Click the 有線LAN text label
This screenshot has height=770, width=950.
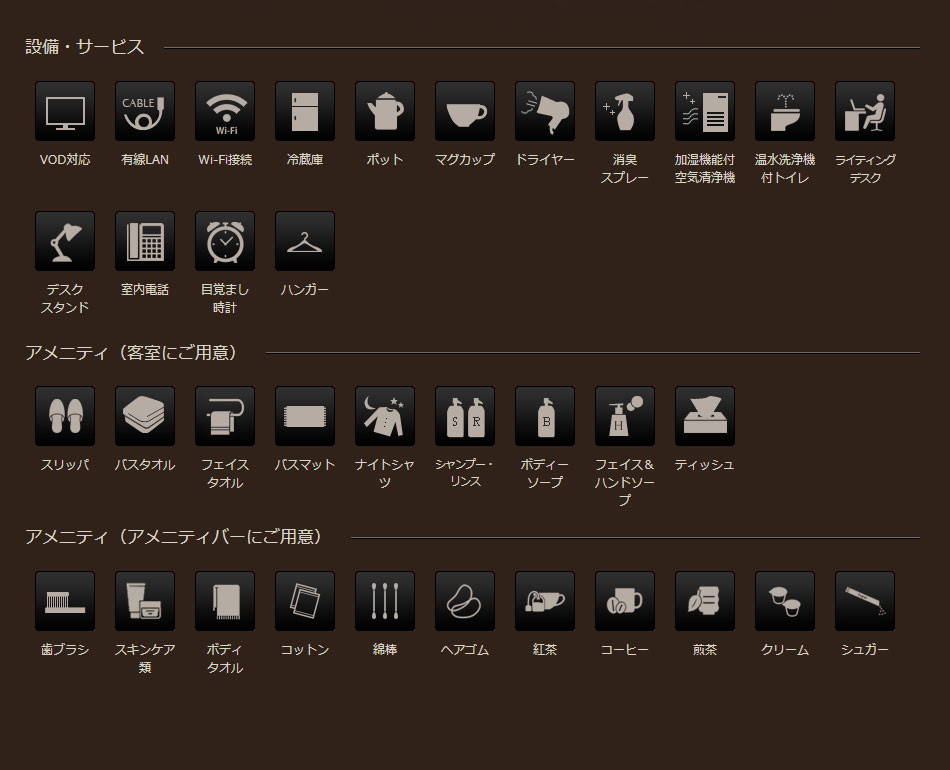pos(145,159)
